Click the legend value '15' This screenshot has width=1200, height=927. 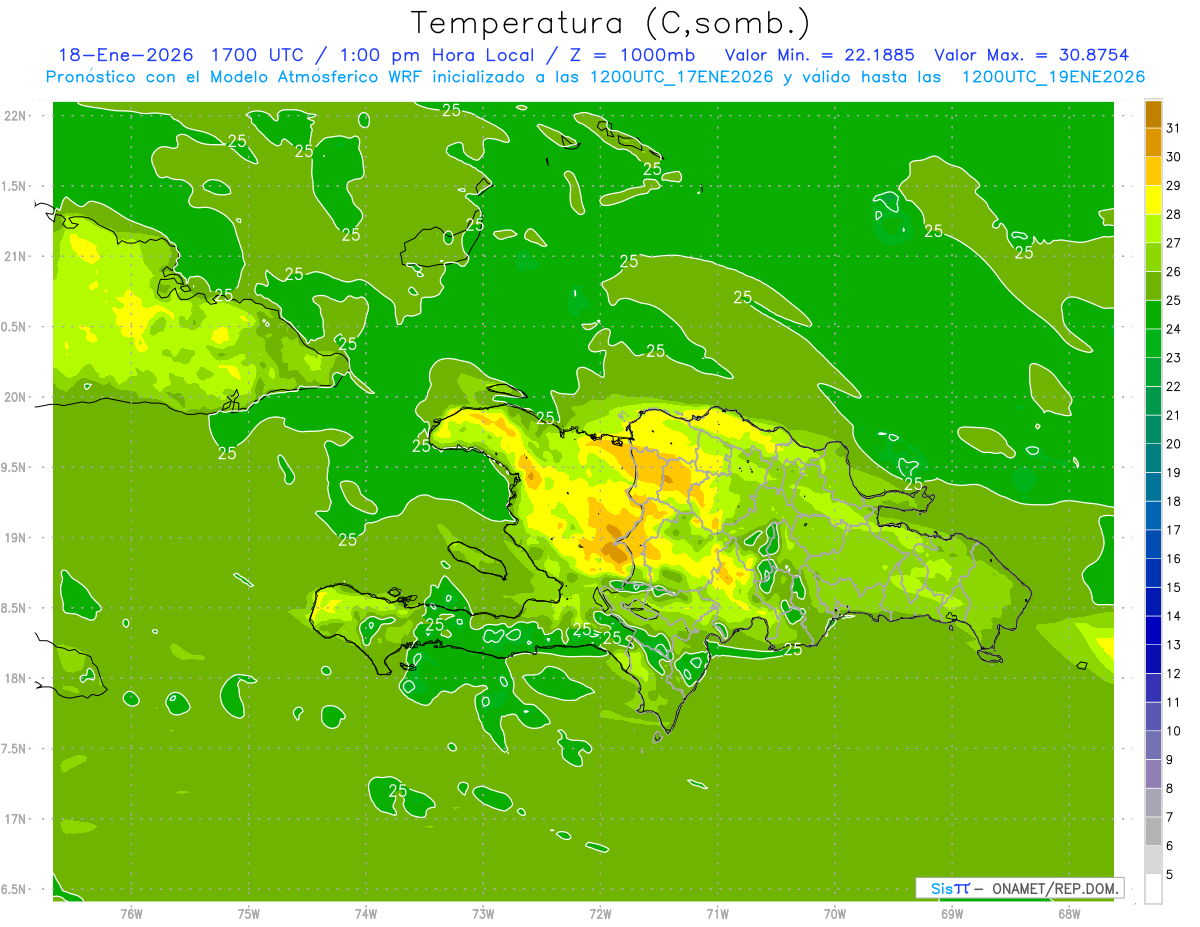(1174, 587)
